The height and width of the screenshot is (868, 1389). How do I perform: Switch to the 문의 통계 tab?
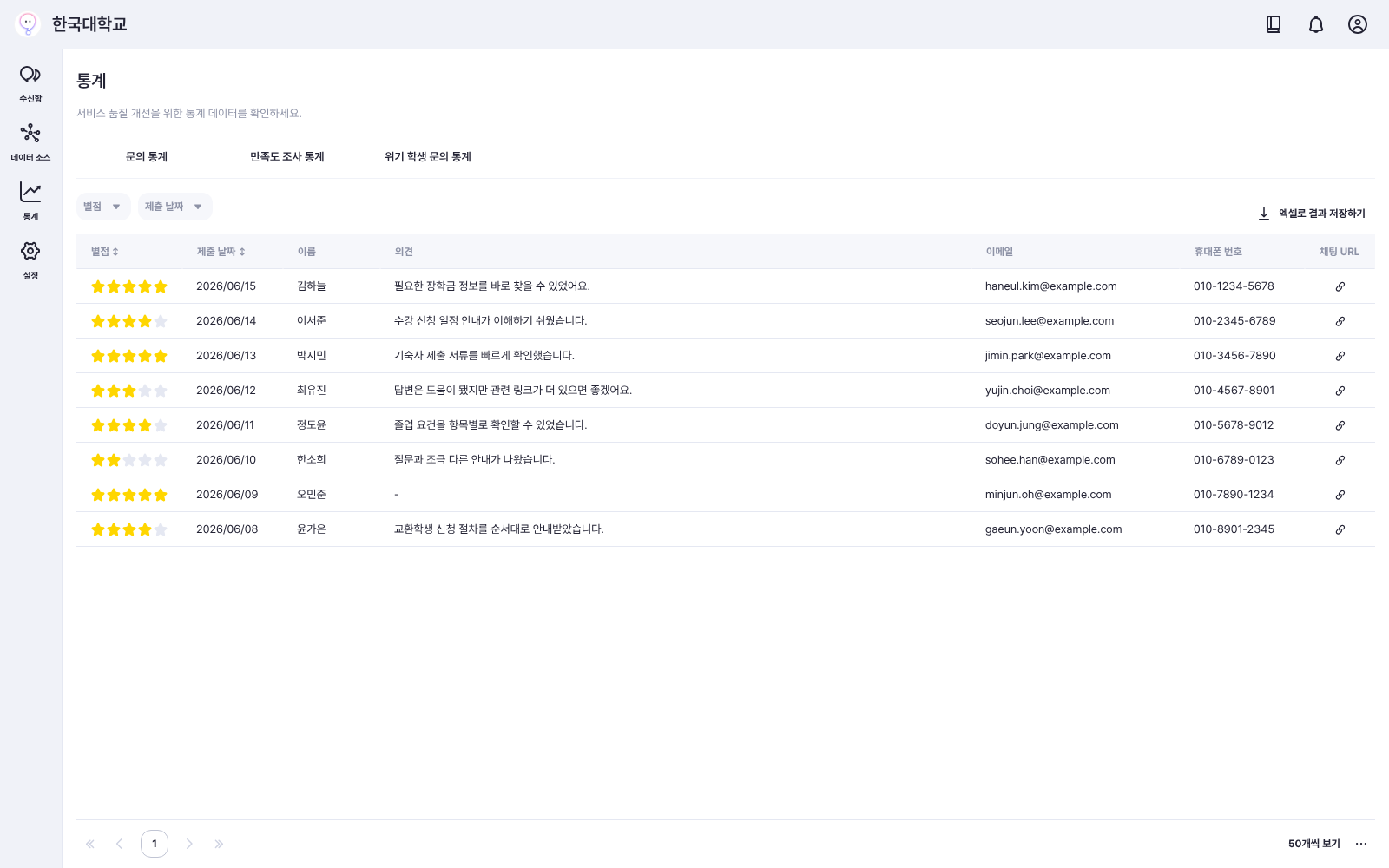click(147, 157)
